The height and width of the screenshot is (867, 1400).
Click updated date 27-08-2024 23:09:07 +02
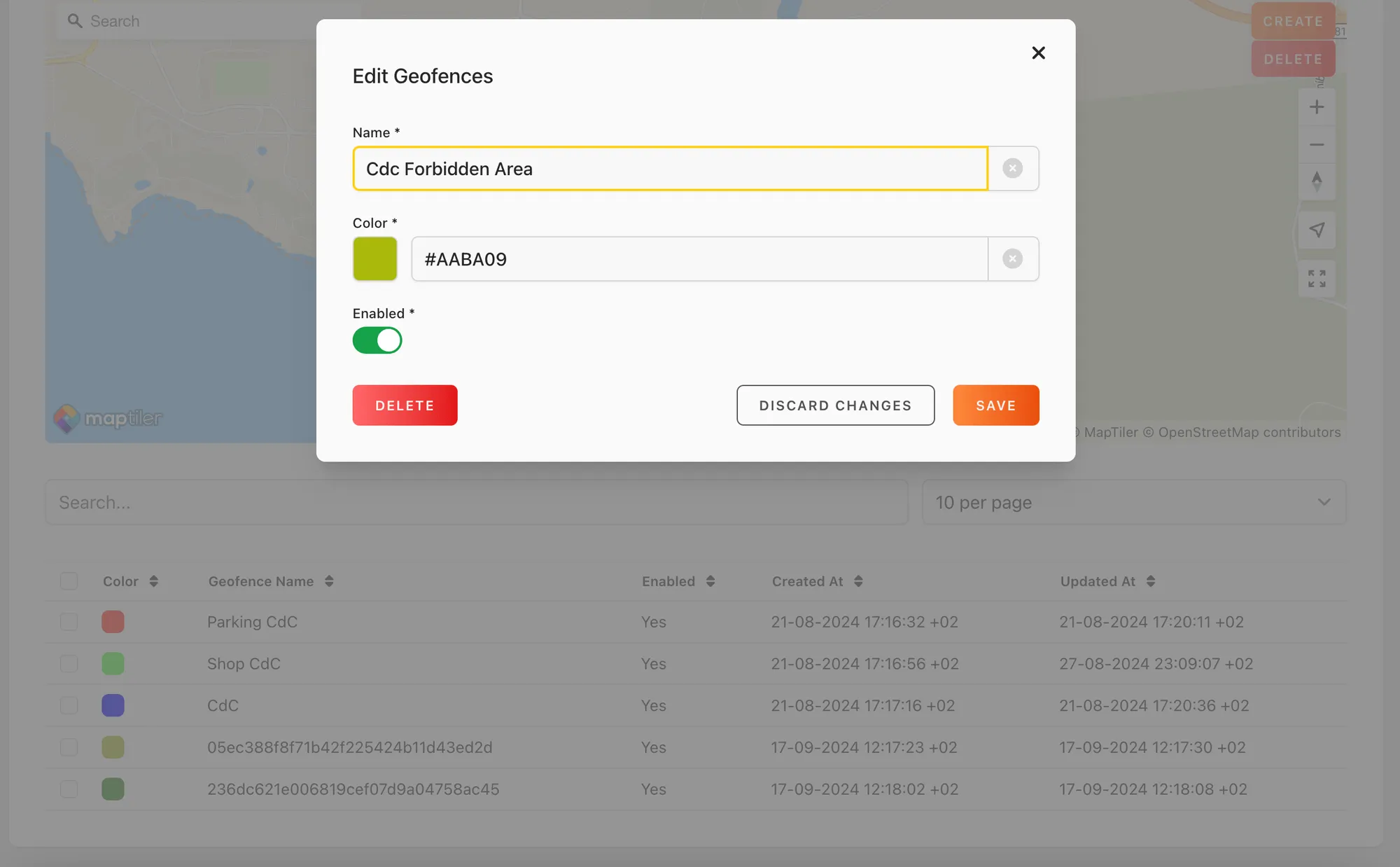click(1156, 663)
